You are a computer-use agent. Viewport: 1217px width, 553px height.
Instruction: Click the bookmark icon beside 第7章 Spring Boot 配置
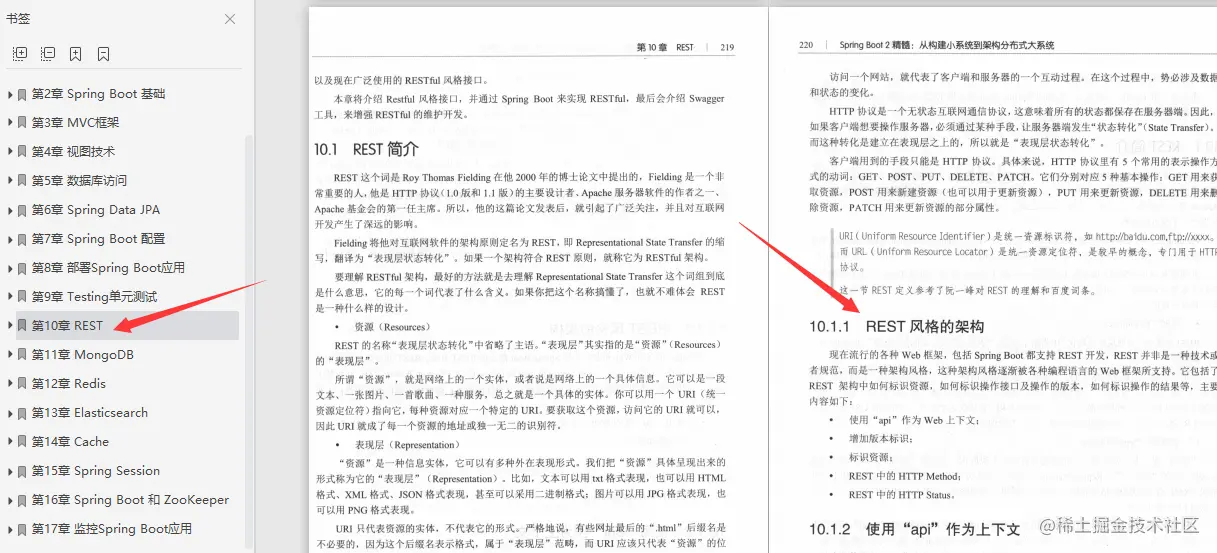click(x=22, y=239)
